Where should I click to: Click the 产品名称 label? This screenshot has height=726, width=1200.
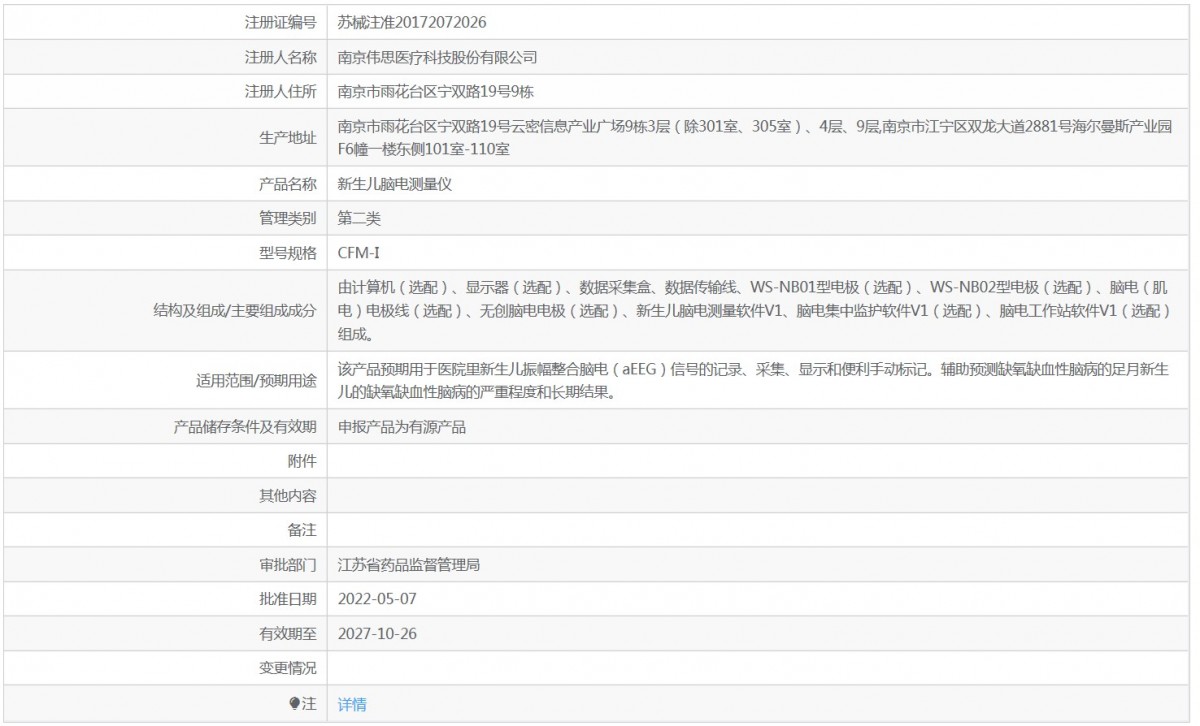288,184
